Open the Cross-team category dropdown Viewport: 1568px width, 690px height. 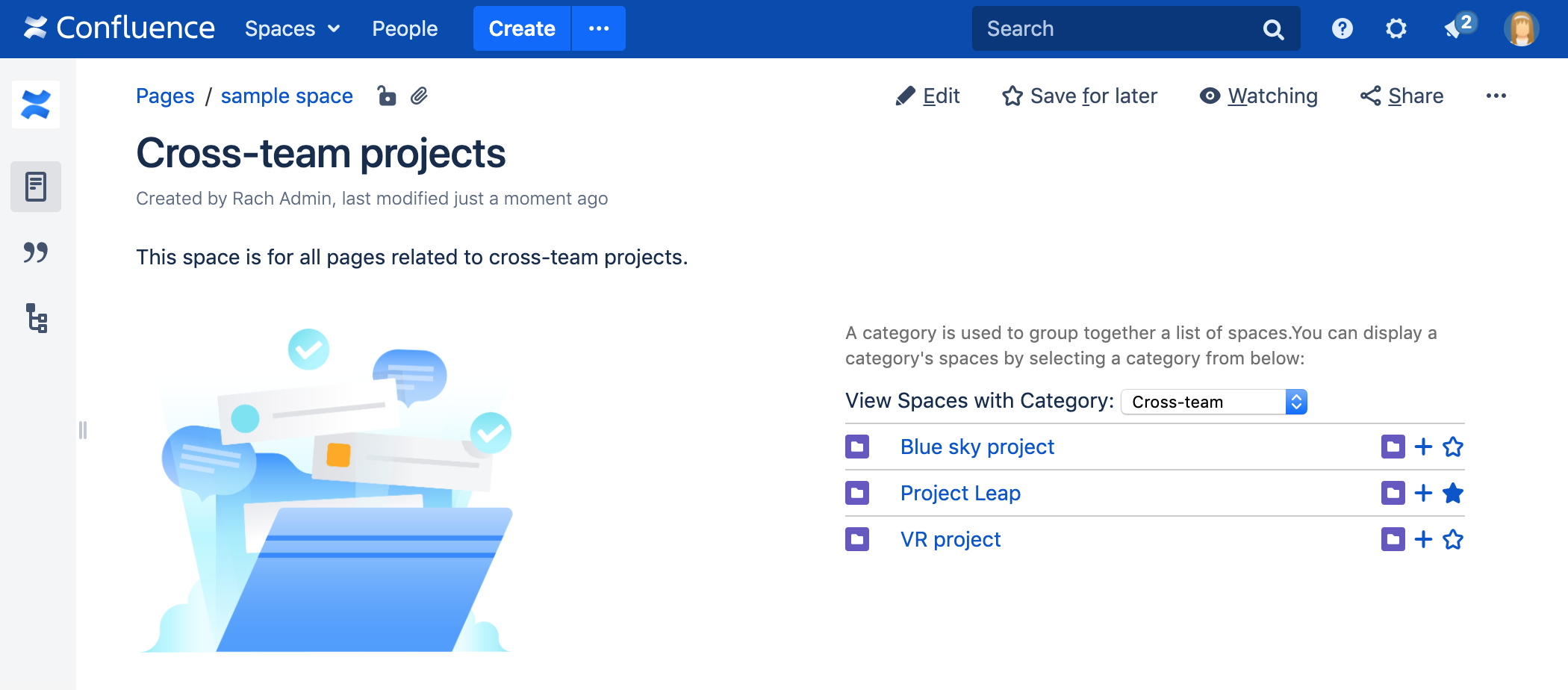coord(1213,402)
